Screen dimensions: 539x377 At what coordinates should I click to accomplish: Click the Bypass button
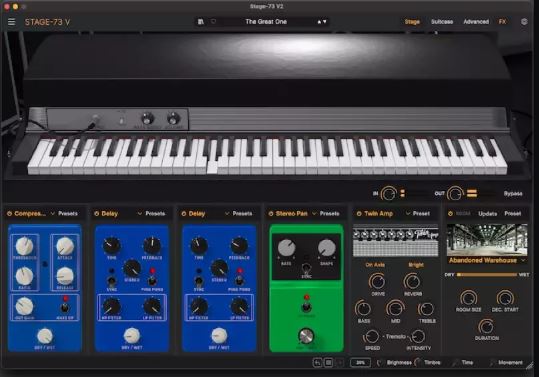pos(513,194)
